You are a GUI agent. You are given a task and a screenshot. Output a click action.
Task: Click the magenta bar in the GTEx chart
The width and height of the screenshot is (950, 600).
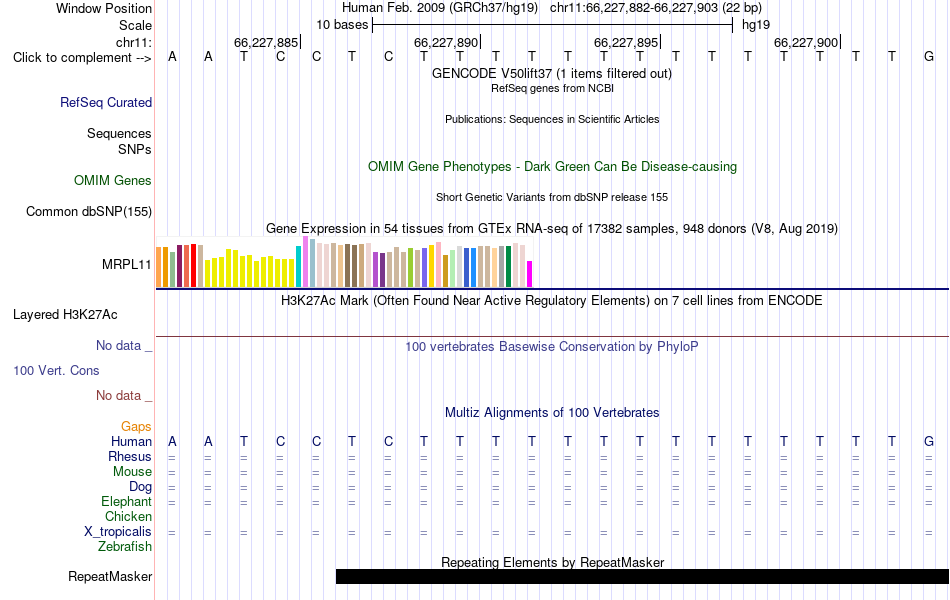530,274
